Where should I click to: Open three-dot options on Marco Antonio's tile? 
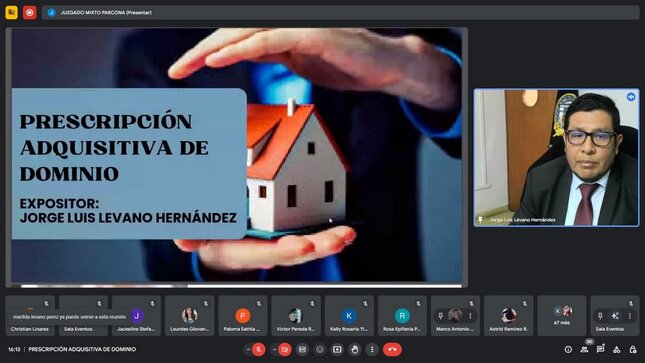coord(470,316)
